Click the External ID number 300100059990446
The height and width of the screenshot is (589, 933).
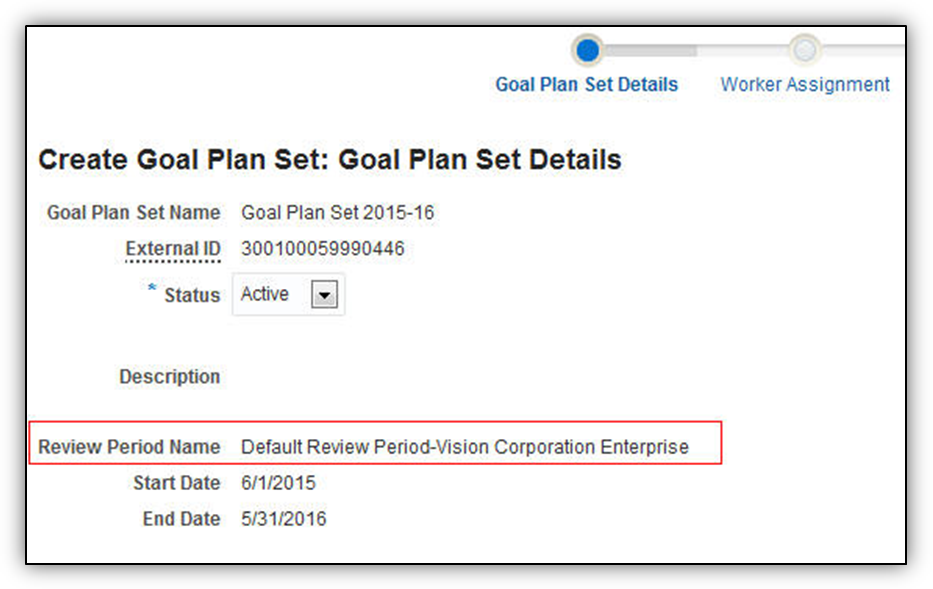click(x=322, y=249)
